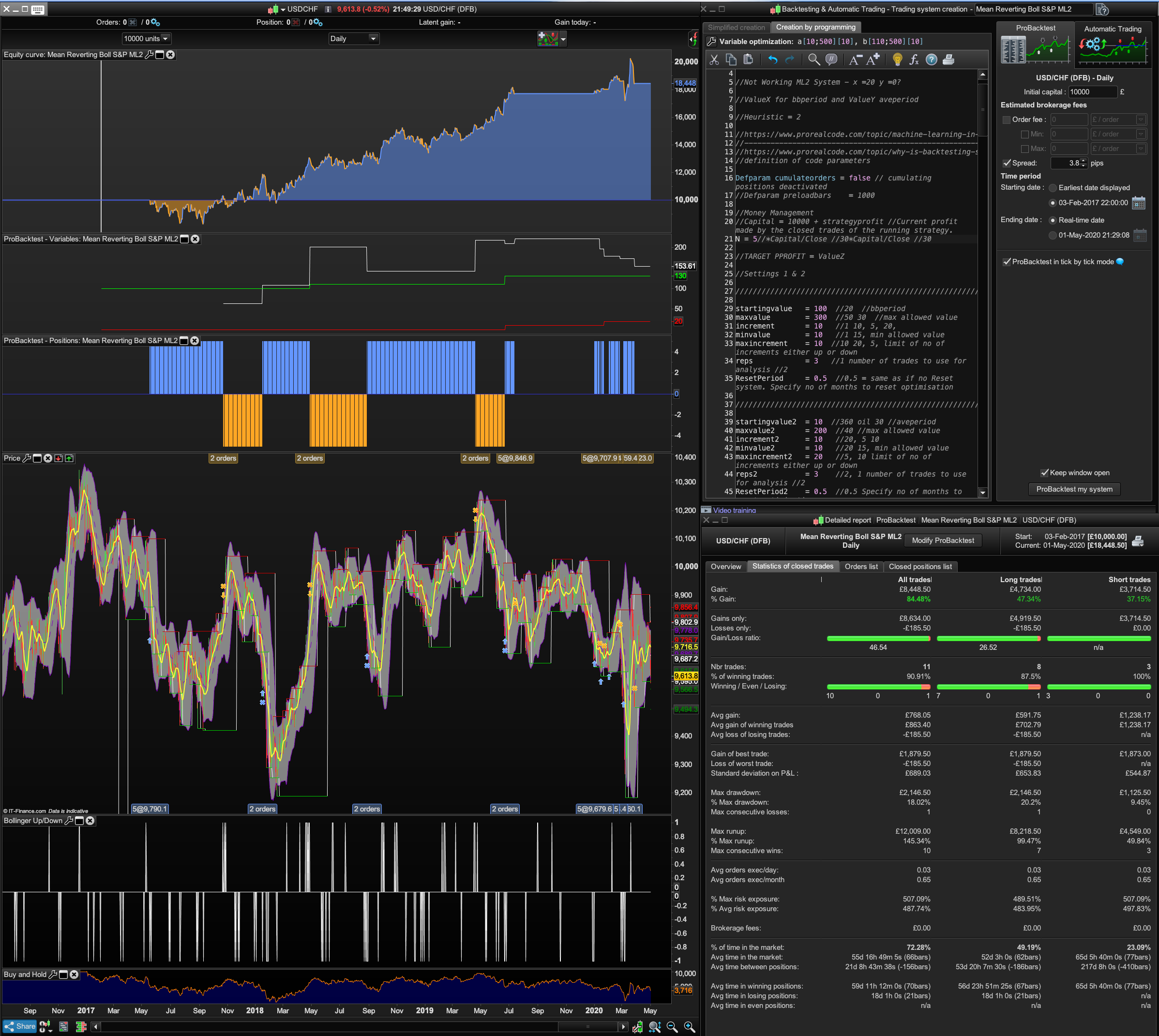1159x1036 pixels.
Task: Click the undo arrow in code editor
Action: click(x=772, y=60)
